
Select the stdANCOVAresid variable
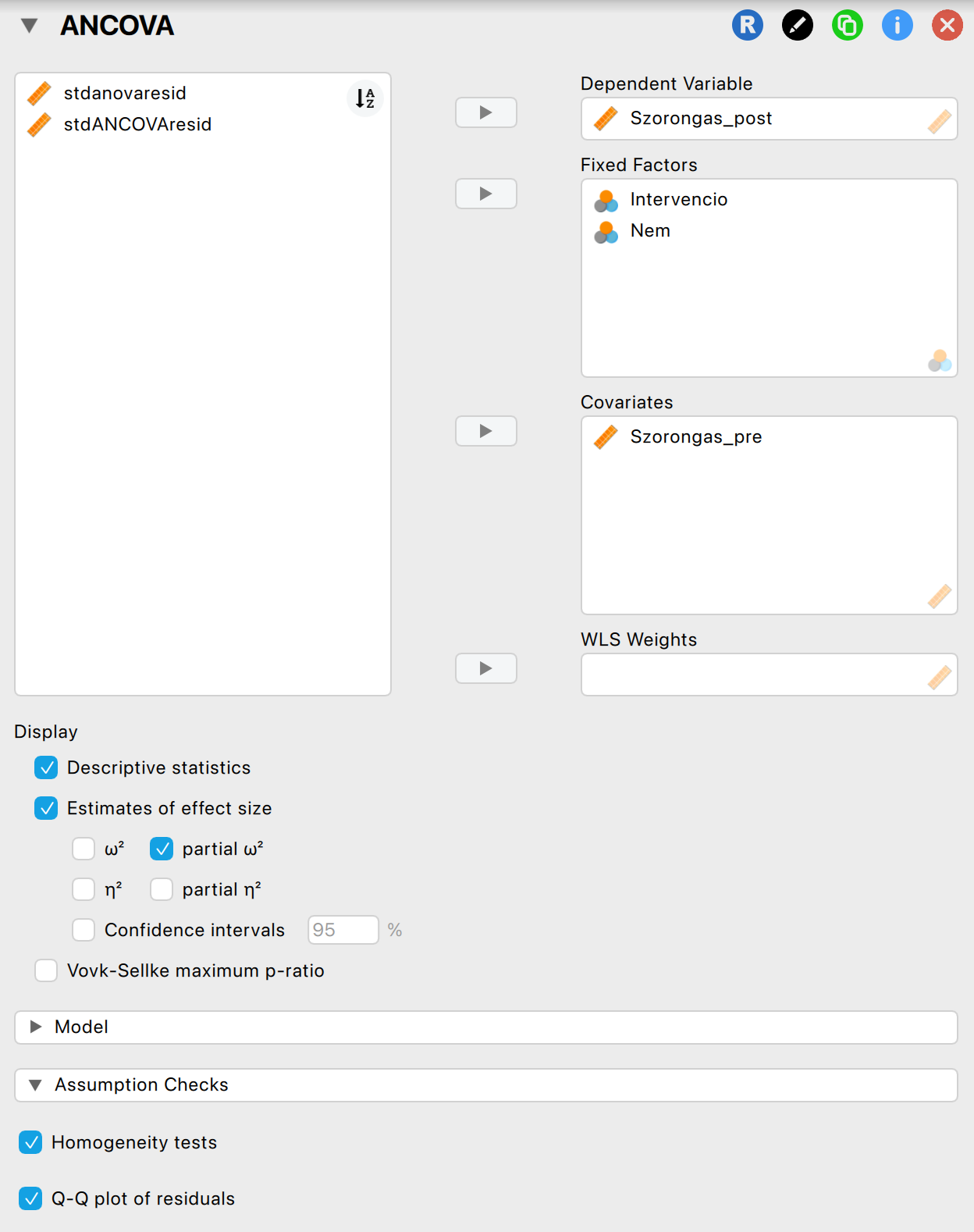pyautogui.click(x=137, y=124)
